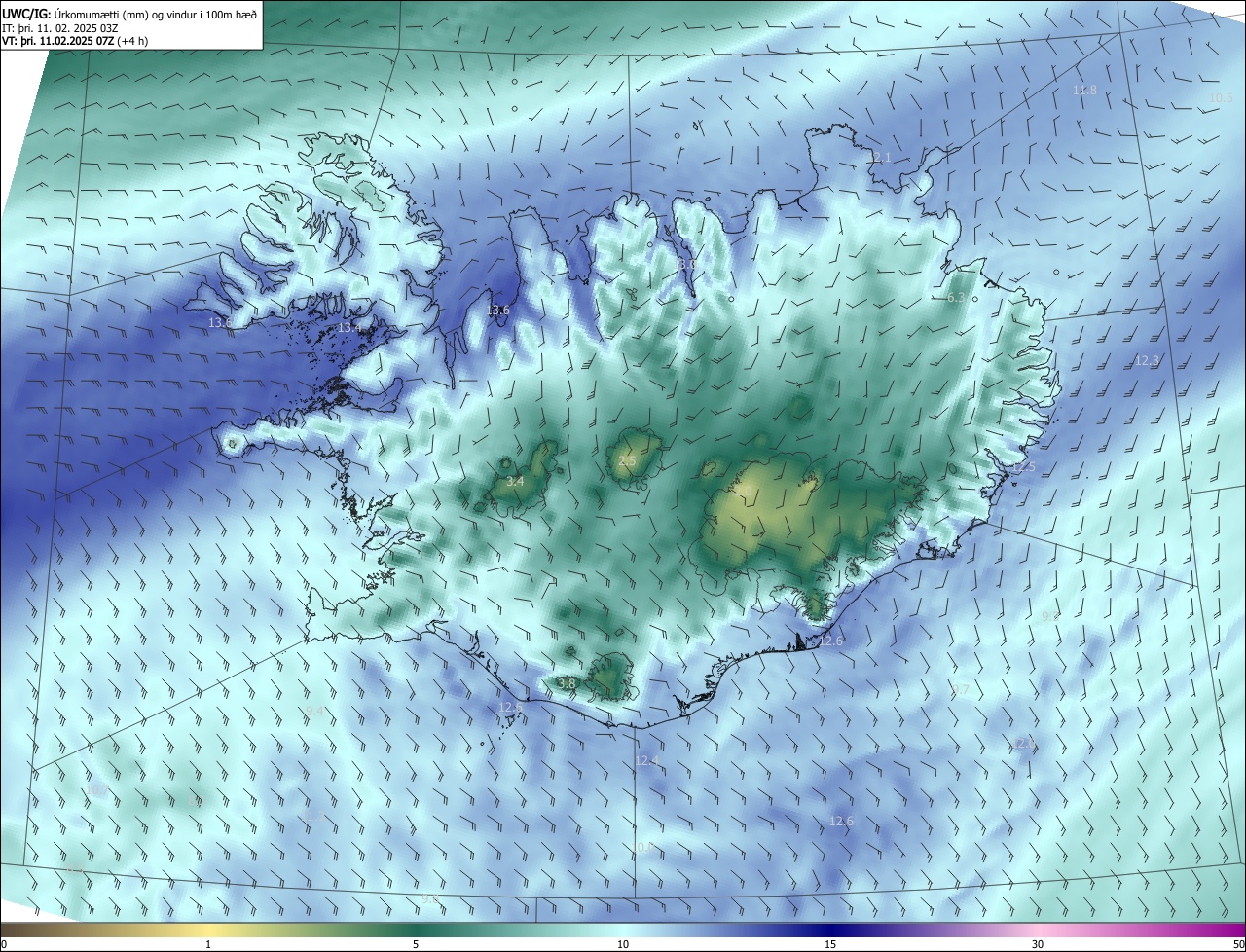This screenshot has width=1246, height=952.
Task: Click the "9.7" value label on the map
Action: 961,690
